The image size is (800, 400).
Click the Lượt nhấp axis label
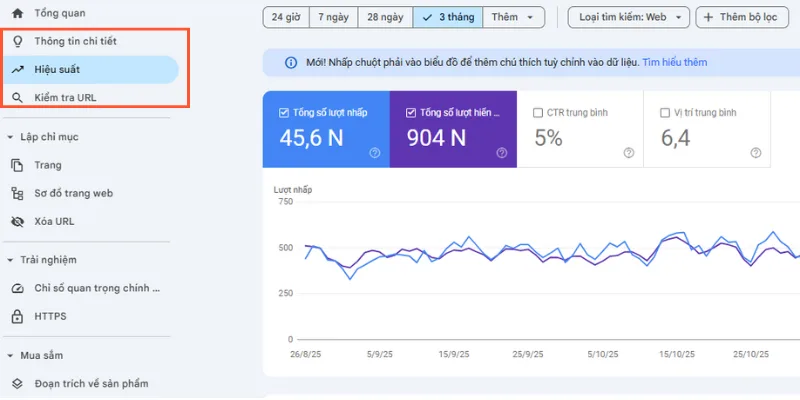[293, 190]
